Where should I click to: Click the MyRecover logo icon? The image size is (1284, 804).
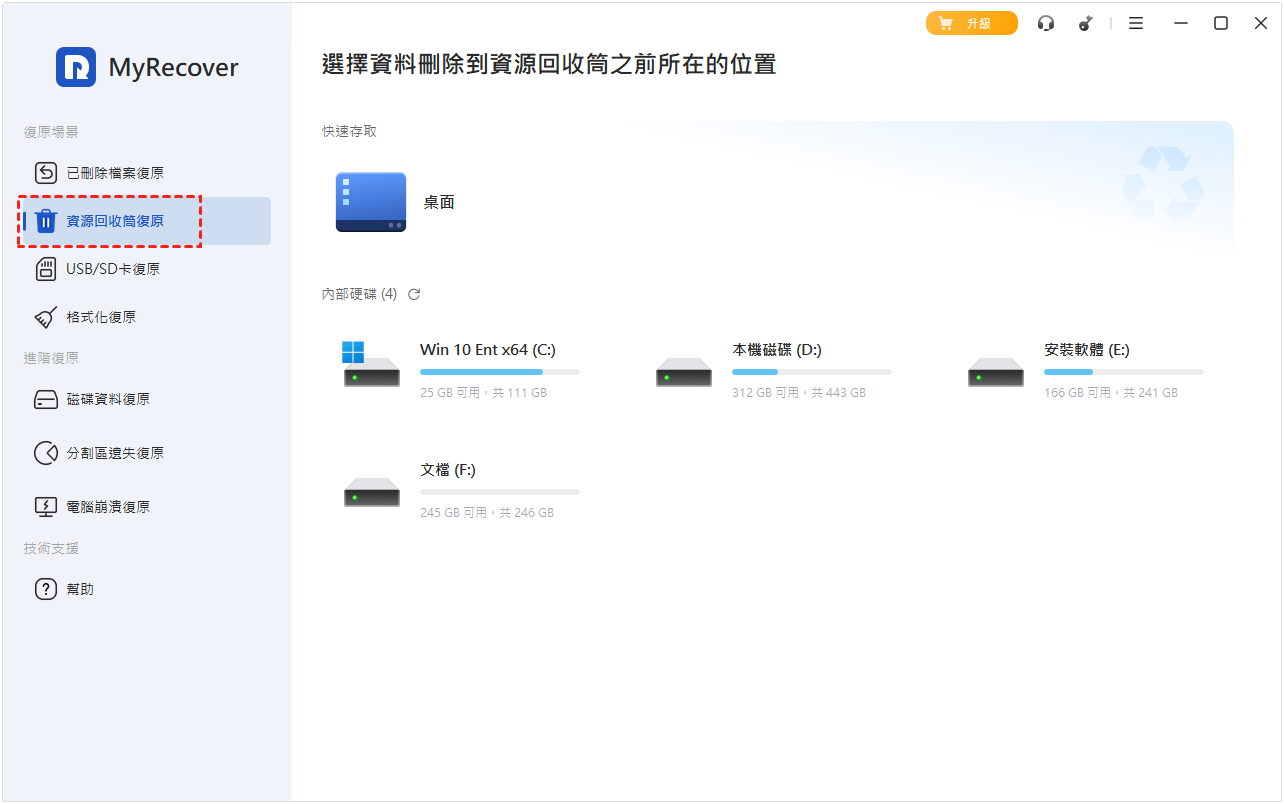[x=76, y=67]
